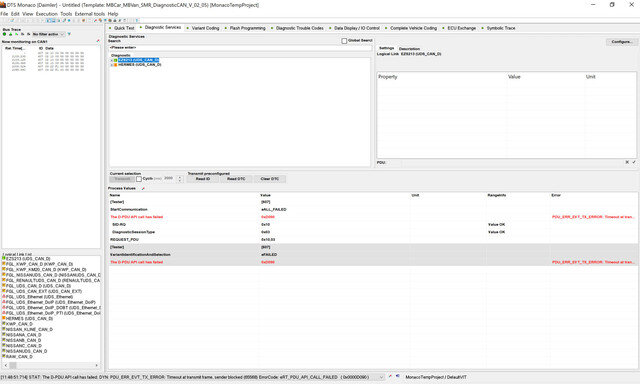Viewport: 640px width, 384px height.
Task: Expand the EZS213 (UDS_CAN_D) tree node
Action: [x=111, y=60]
